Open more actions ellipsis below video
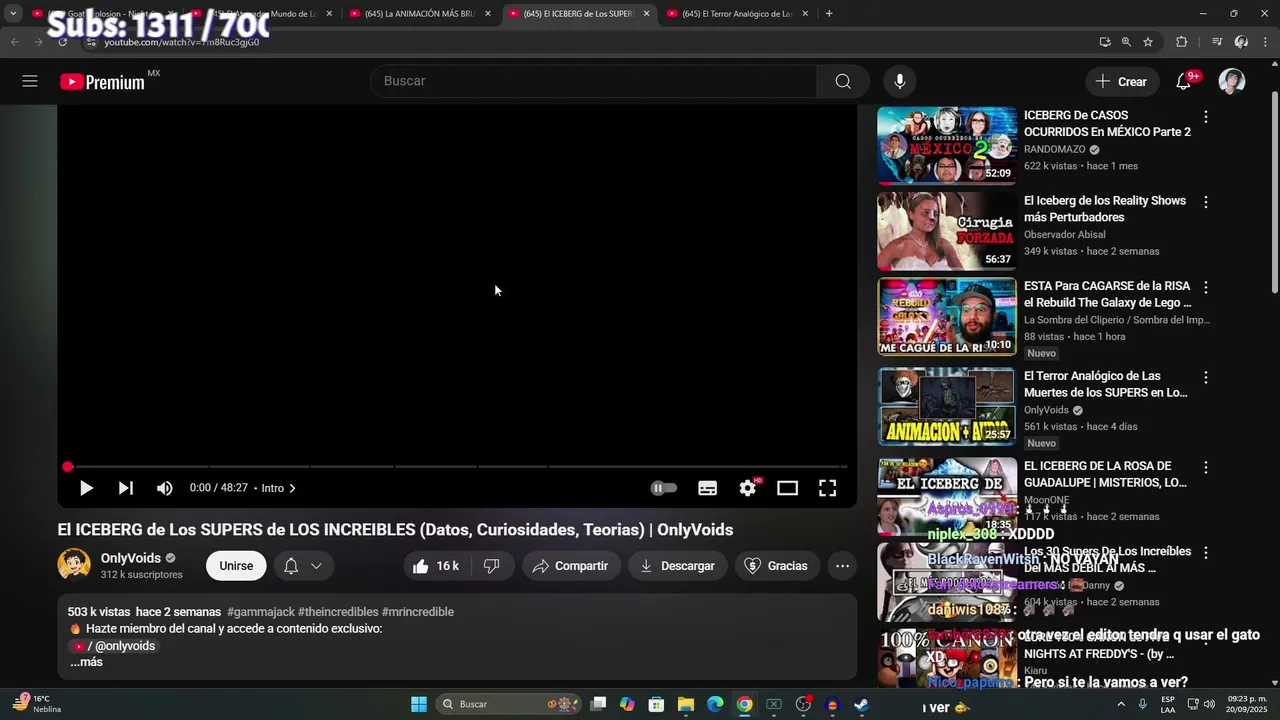The height and width of the screenshot is (720, 1280). tap(842, 566)
